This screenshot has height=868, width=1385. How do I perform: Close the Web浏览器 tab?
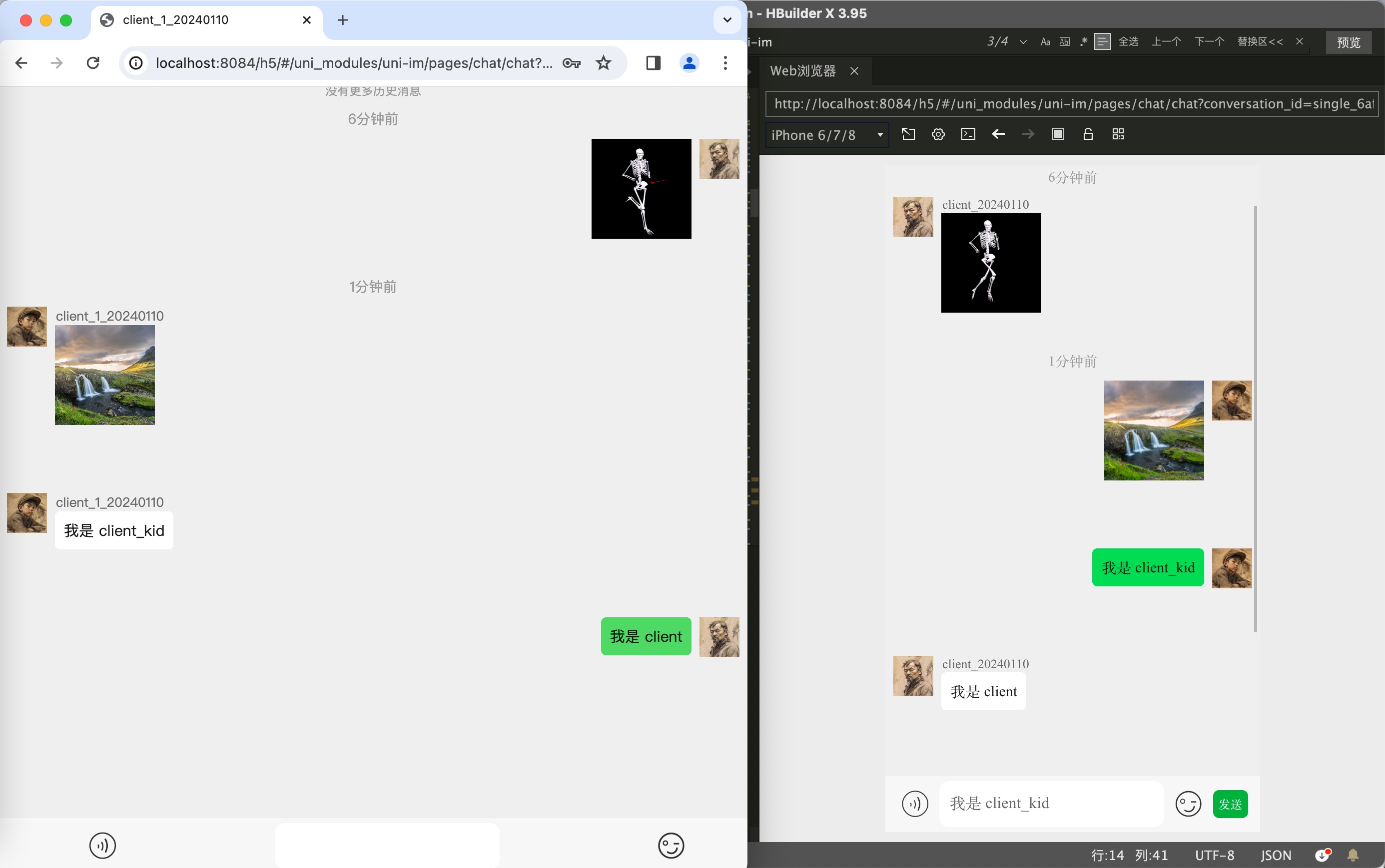point(854,70)
